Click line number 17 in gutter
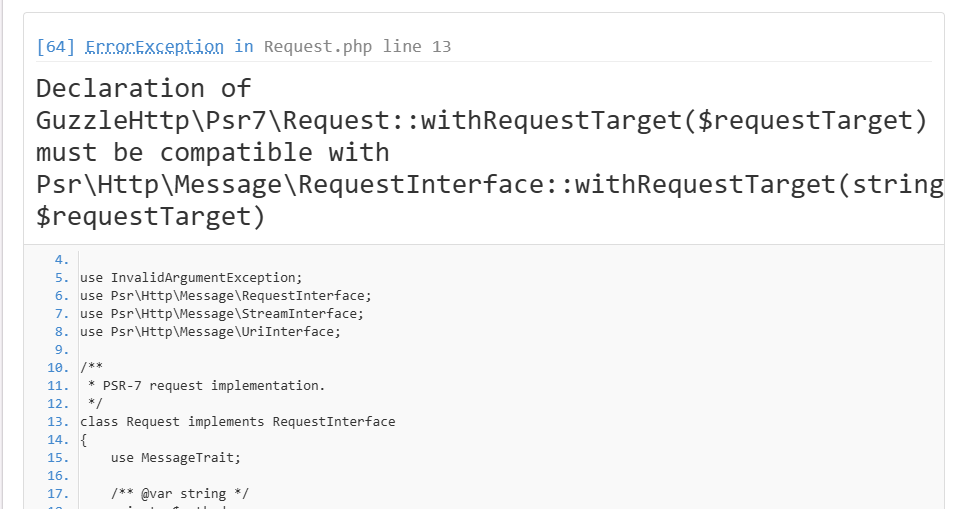The image size is (960, 509). 58,494
